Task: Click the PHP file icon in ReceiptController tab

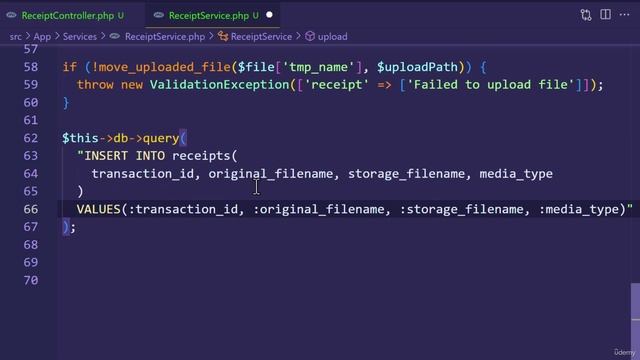Action: 11,16
